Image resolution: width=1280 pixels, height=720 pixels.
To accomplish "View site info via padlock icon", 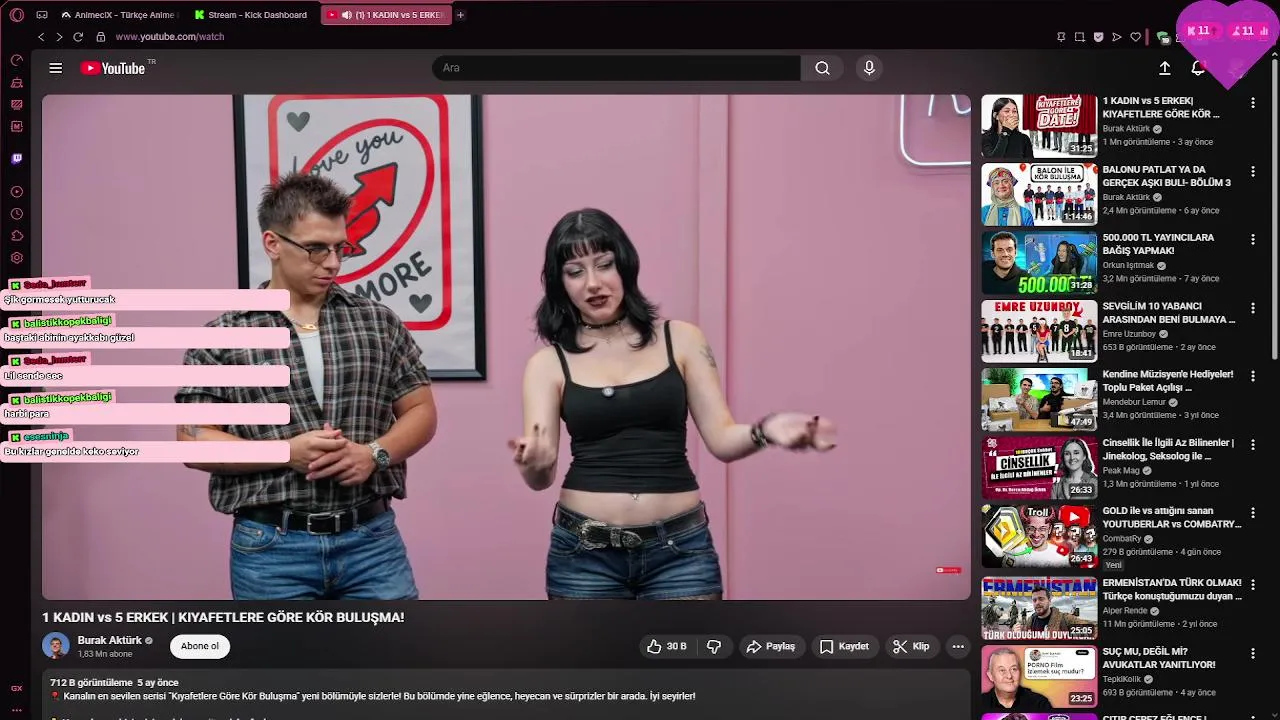I will click(101, 37).
